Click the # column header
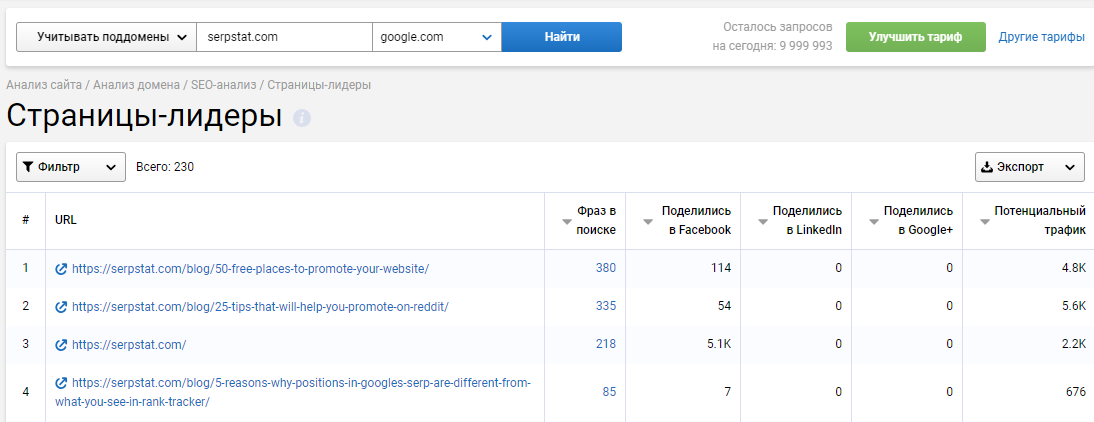Screen dimensions: 1094x422 25,220
